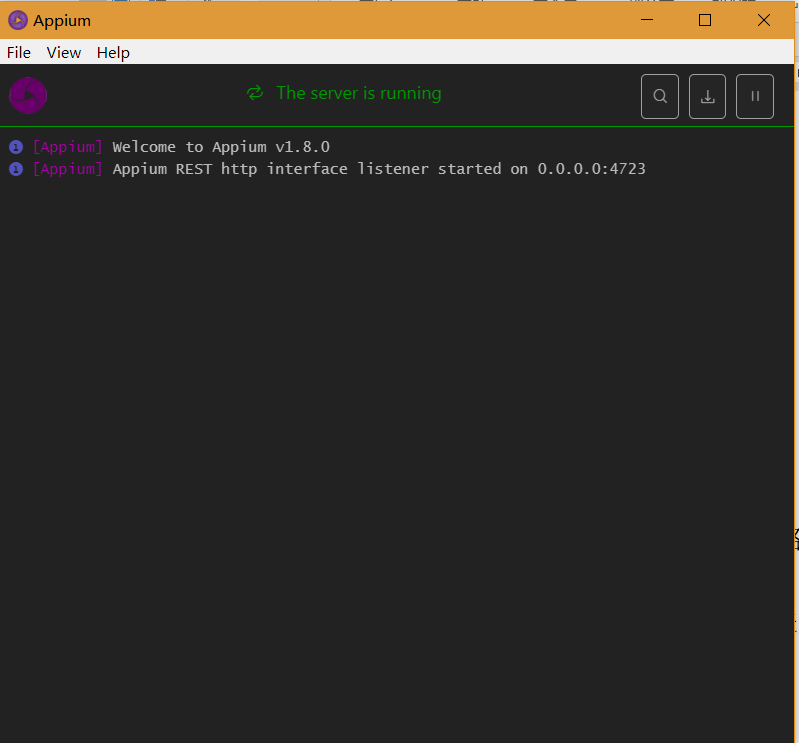This screenshot has width=799, height=743.
Task: Stop the server with pause button
Action: (x=755, y=96)
